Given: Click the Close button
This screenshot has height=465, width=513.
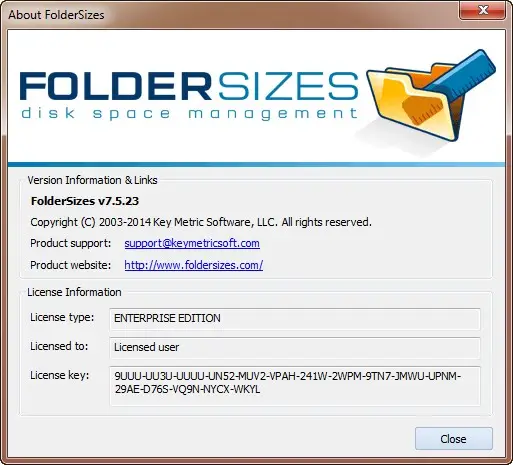Looking at the screenshot, I should pos(454,439).
